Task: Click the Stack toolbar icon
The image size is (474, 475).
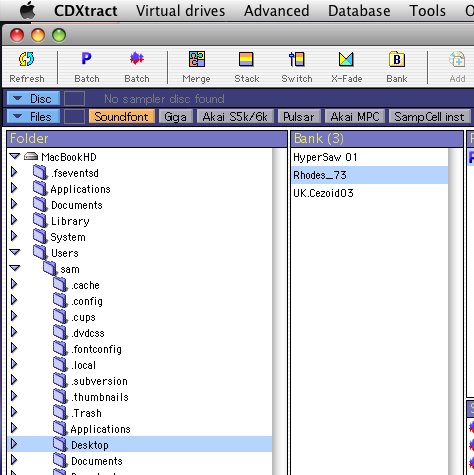Action: click(247, 60)
